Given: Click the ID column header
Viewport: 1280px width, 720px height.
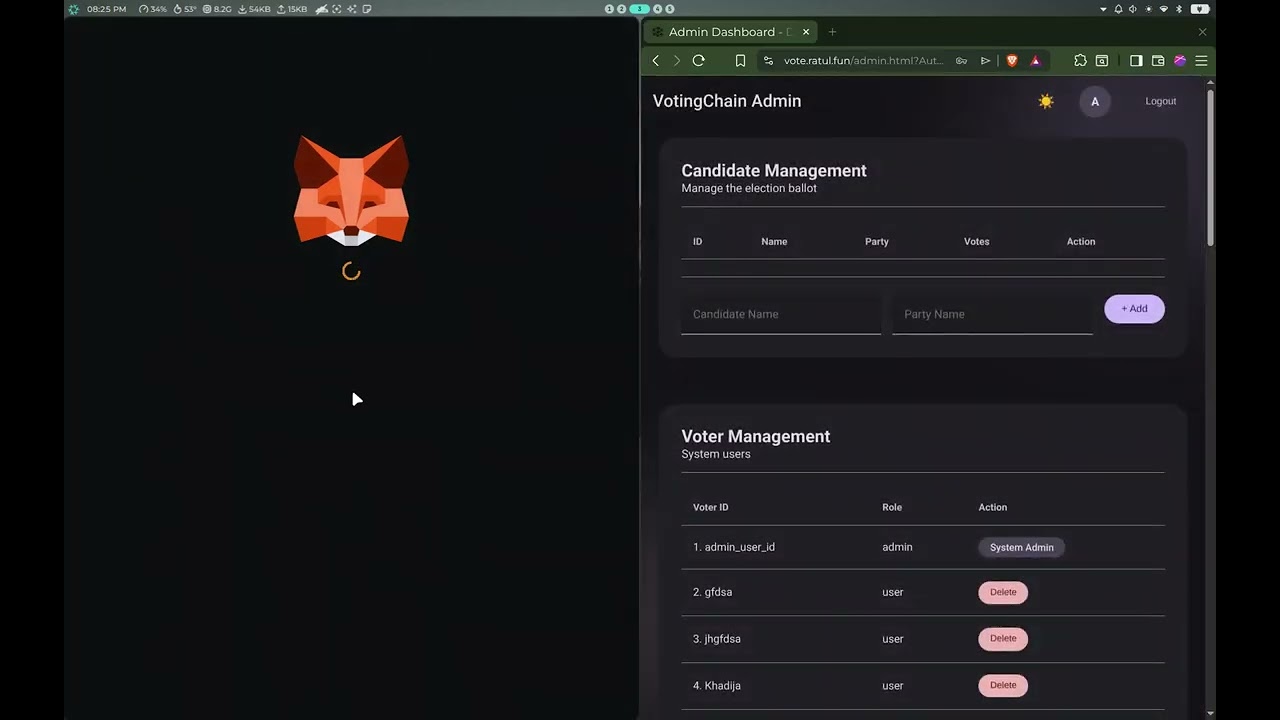Looking at the screenshot, I should 698,242.
